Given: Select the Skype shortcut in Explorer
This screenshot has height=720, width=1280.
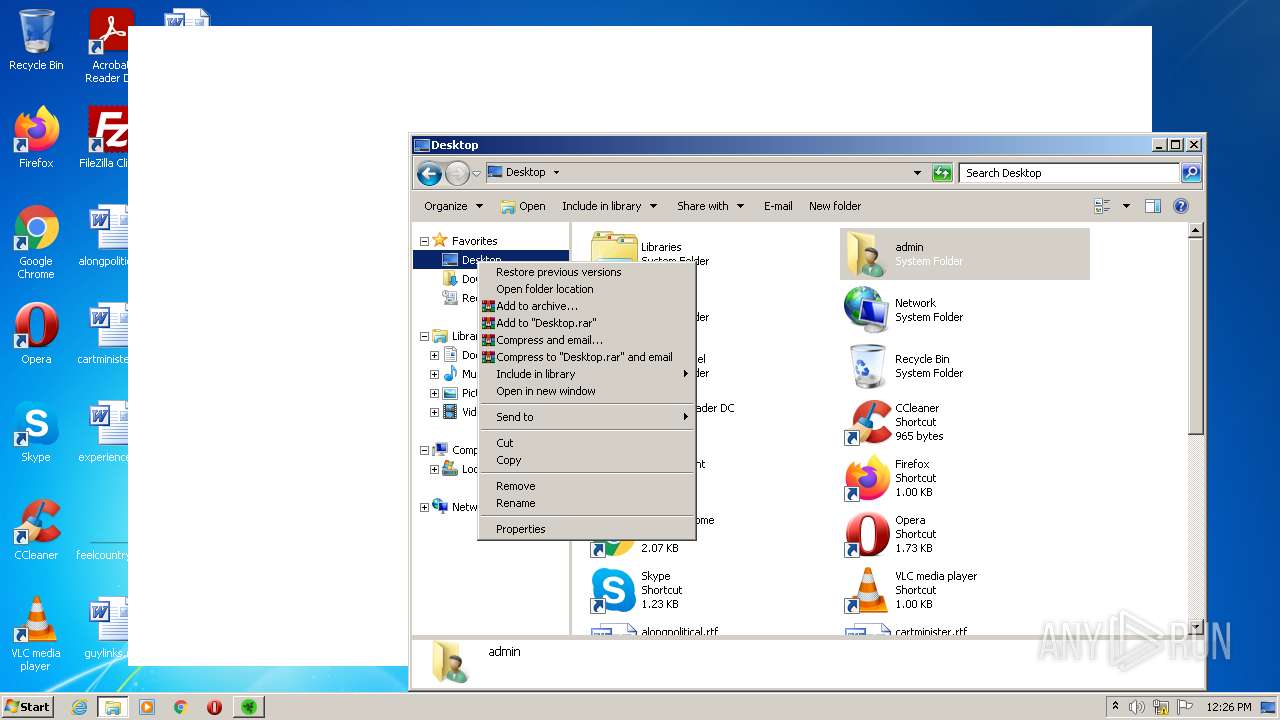Looking at the screenshot, I should click(x=613, y=590).
